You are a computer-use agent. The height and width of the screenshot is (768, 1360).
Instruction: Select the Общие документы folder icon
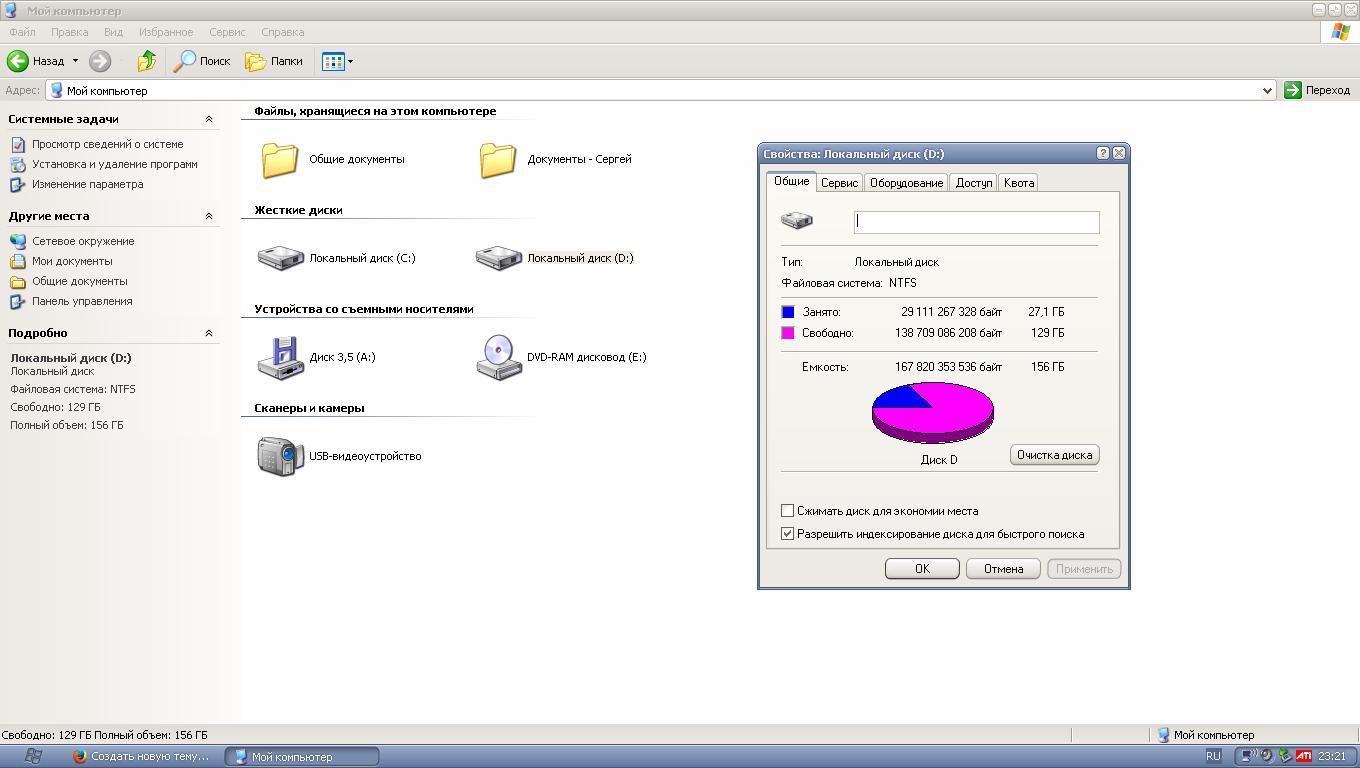(x=280, y=159)
